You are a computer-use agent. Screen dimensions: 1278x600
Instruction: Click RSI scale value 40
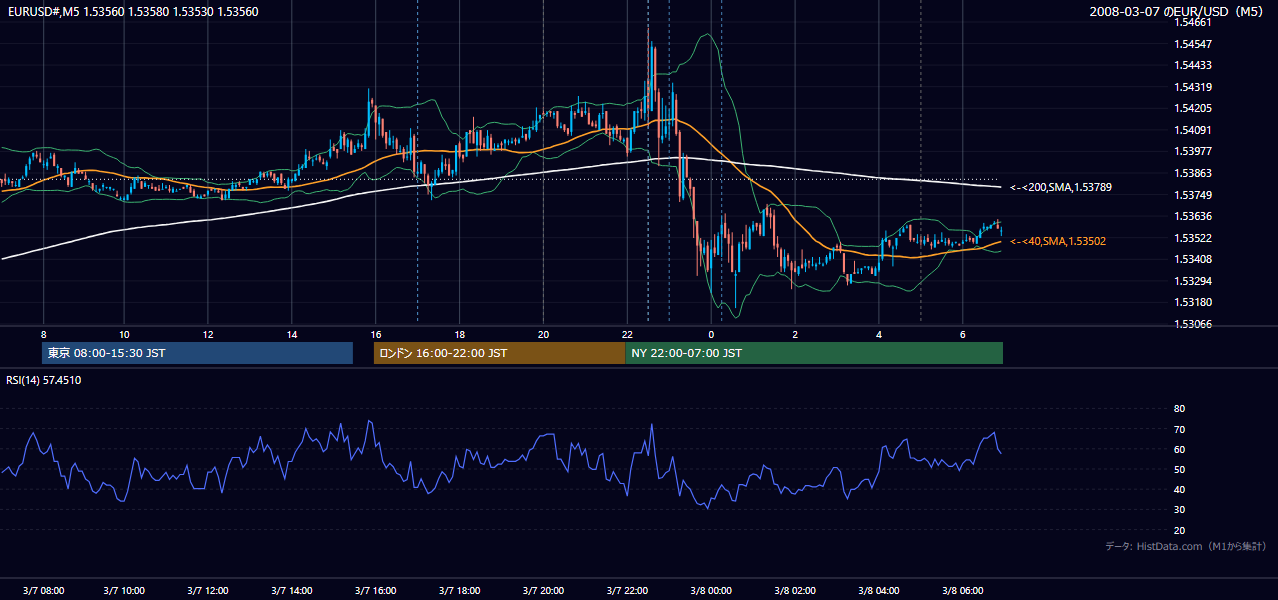1179,489
